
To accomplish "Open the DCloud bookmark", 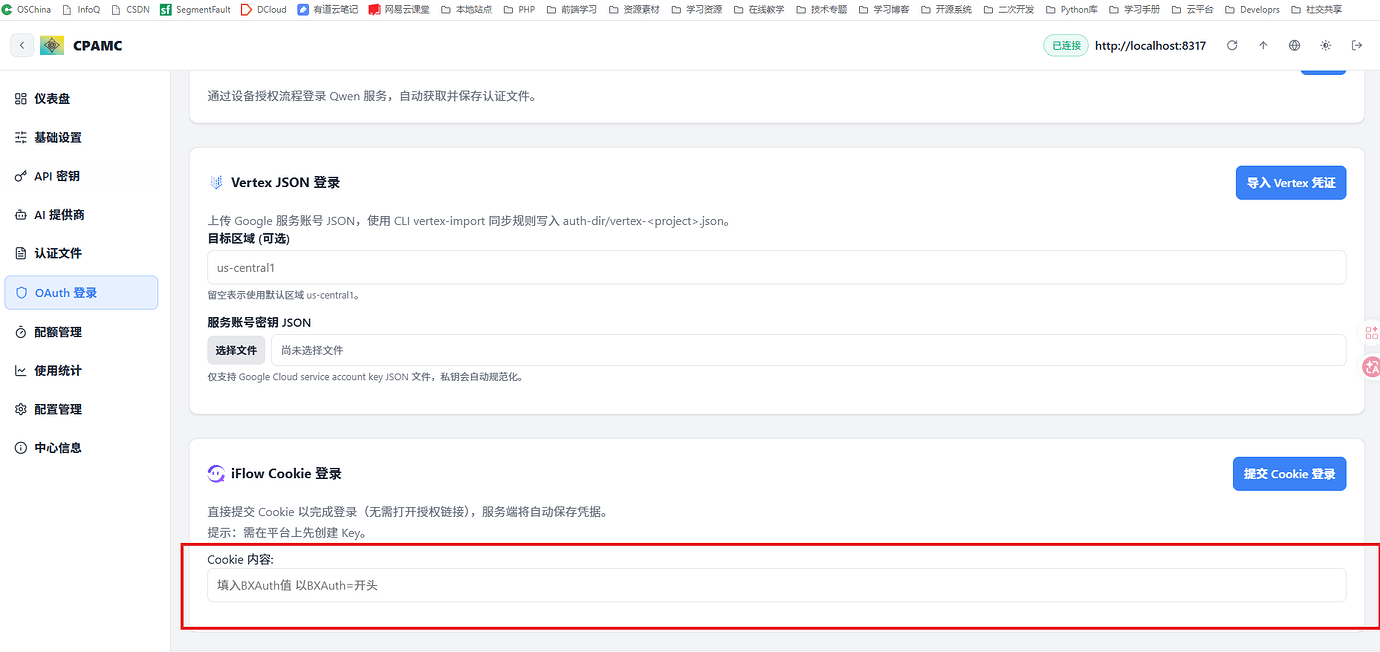I will 264,9.
